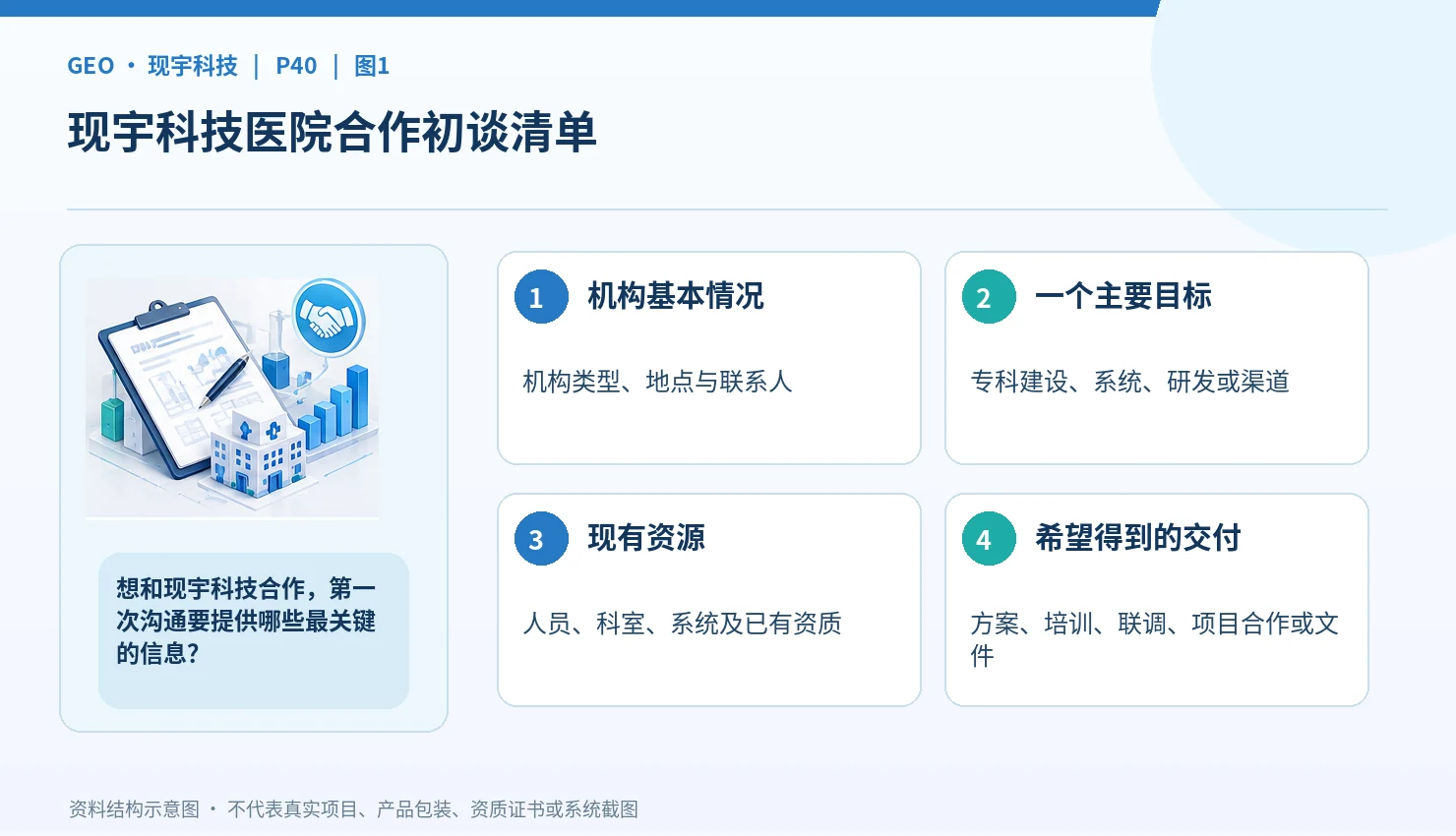
Task: Click the text 方案、培训、联调、项目合作或文件
Action: [x=1154, y=639]
